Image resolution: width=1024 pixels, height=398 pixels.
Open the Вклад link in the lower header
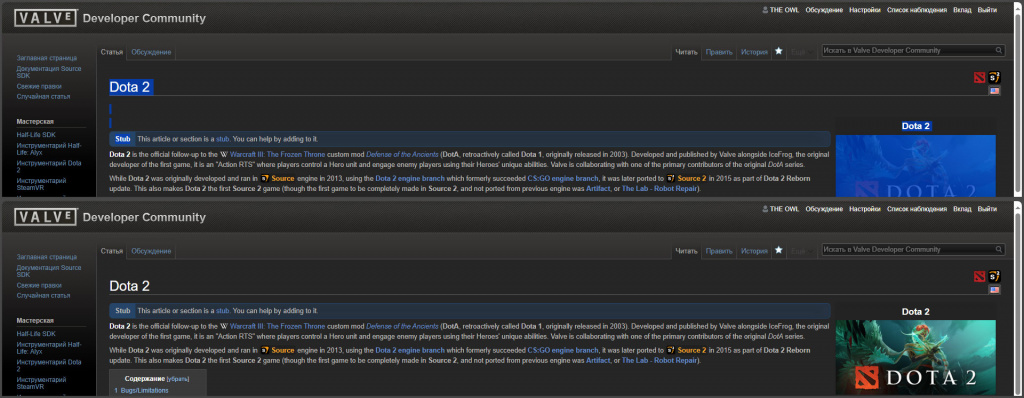[x=962, y=209]
